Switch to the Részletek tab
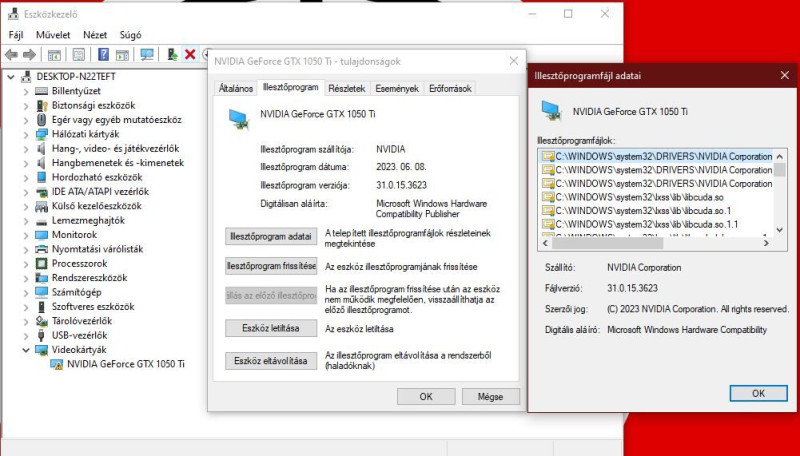Screen dimensions: 800x456 (347, 88)
